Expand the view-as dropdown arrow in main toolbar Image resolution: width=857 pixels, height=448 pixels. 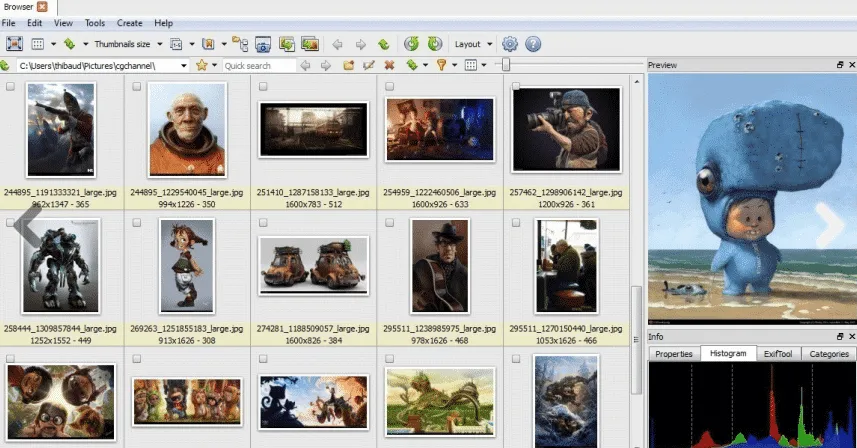(53, 44)
